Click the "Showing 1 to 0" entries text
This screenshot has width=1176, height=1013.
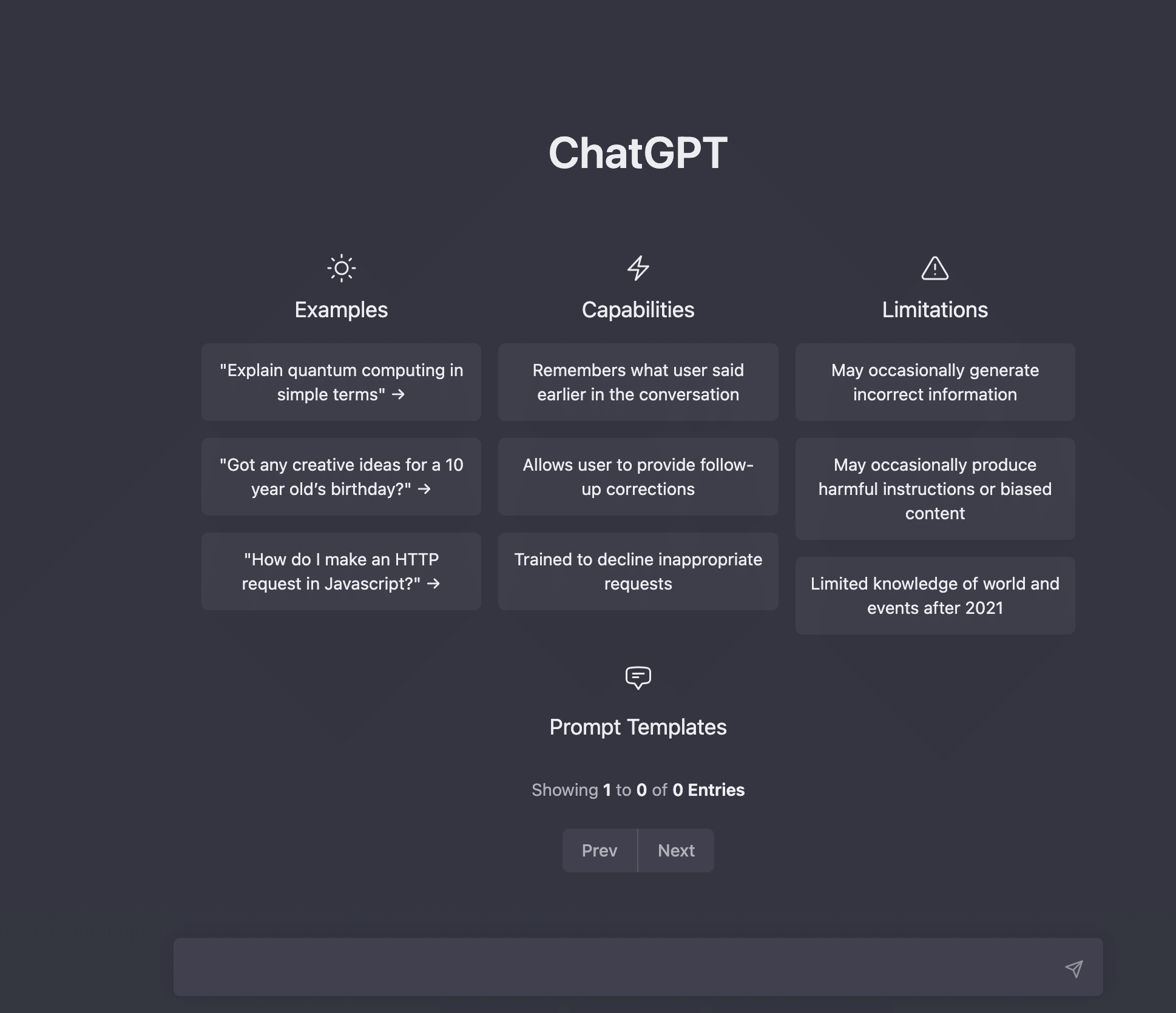[x=638, y=790]
